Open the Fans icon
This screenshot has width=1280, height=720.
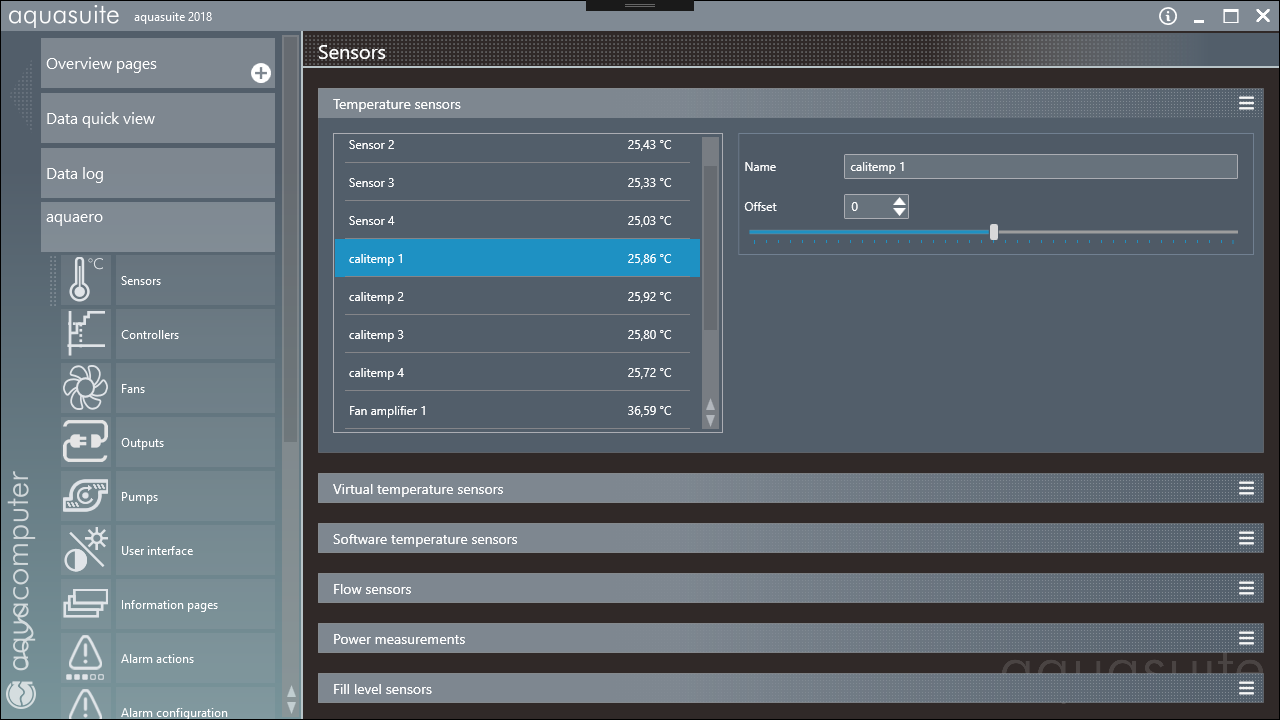coord(86,388)
